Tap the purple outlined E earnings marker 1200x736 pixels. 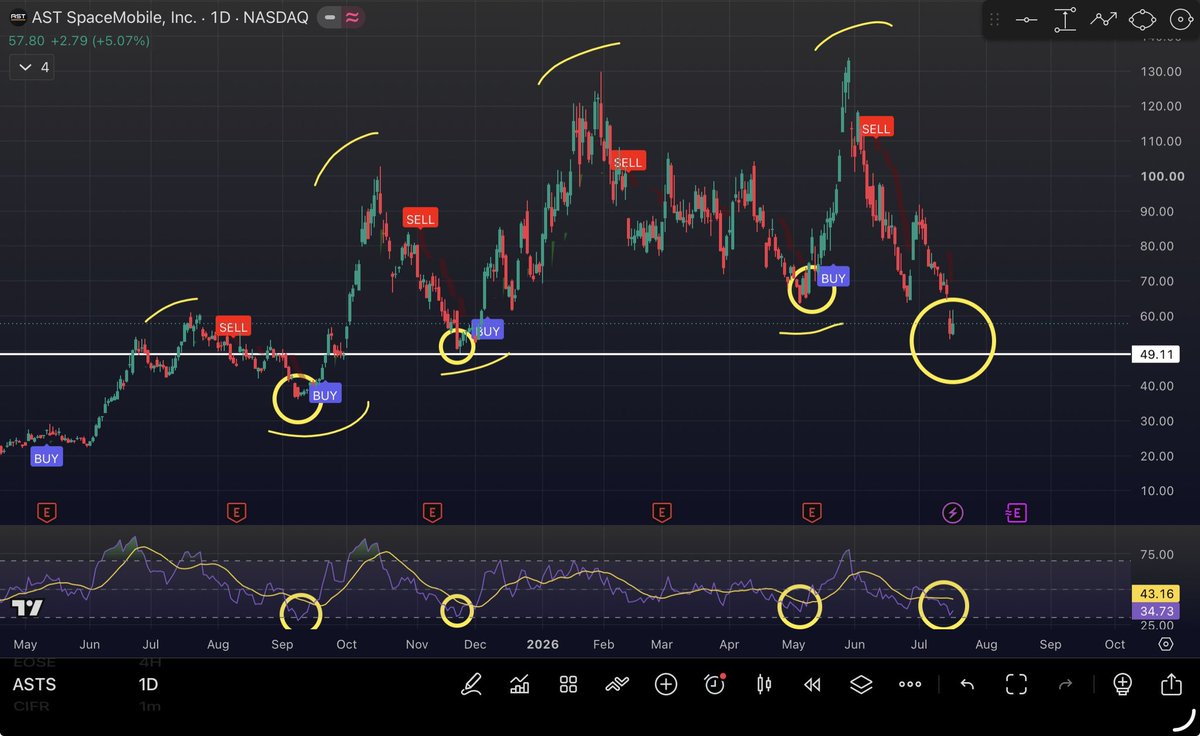pyautogui.click(x=1015, y=513)
